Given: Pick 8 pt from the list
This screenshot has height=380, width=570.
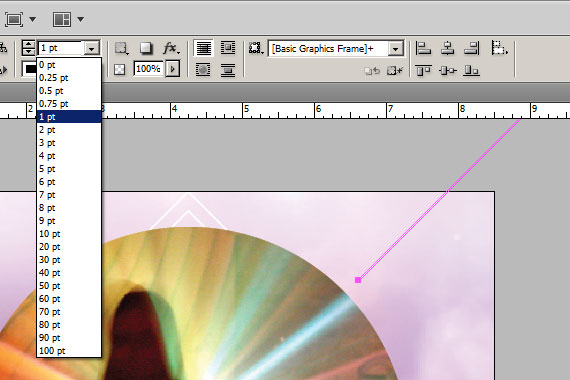Looking at the screenshot, I should click(x=69, y=208).
